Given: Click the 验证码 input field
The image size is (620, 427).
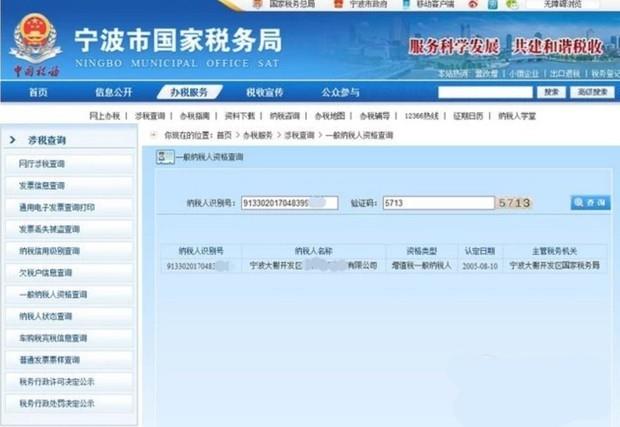Looking at the screenshot, I should (439, 203).
